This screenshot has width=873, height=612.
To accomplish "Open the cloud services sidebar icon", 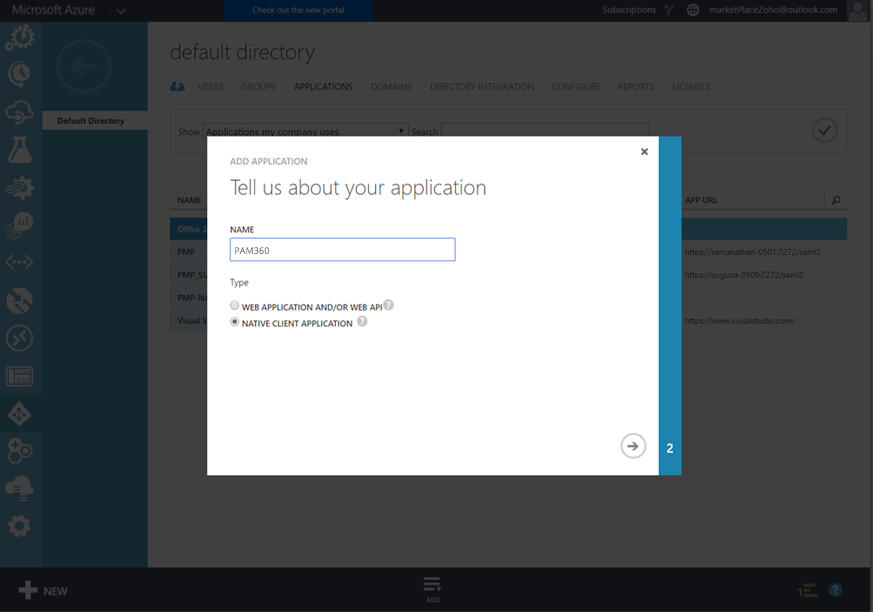I will click(x=19, y=112).
